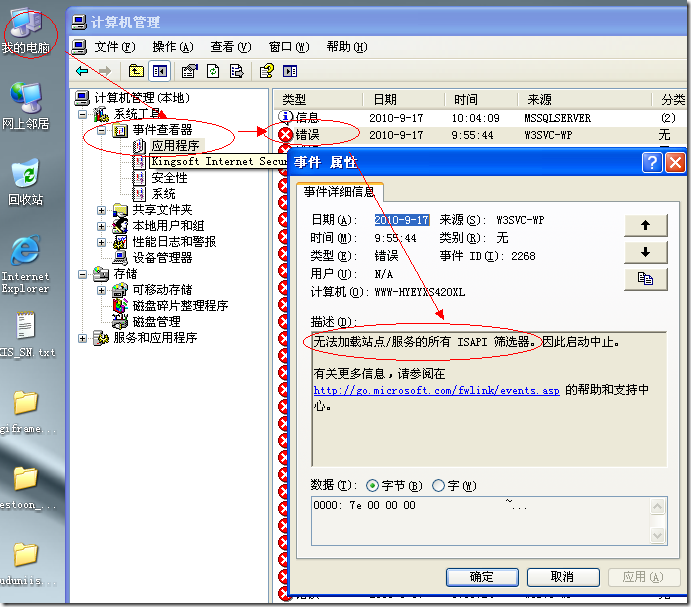Click the Previous event up-arrow button
This screenshot has width=691, height=607.
(x=646, y=225)
